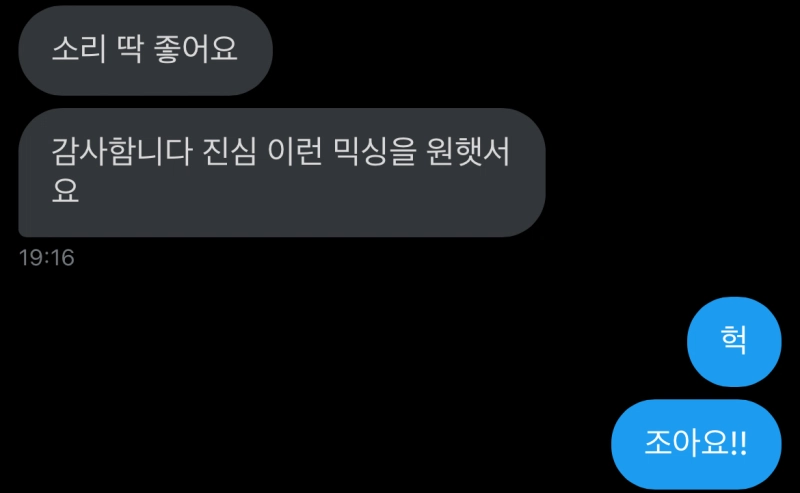
Task: Click the word '딱' in the top bubble
Action: 130,50
